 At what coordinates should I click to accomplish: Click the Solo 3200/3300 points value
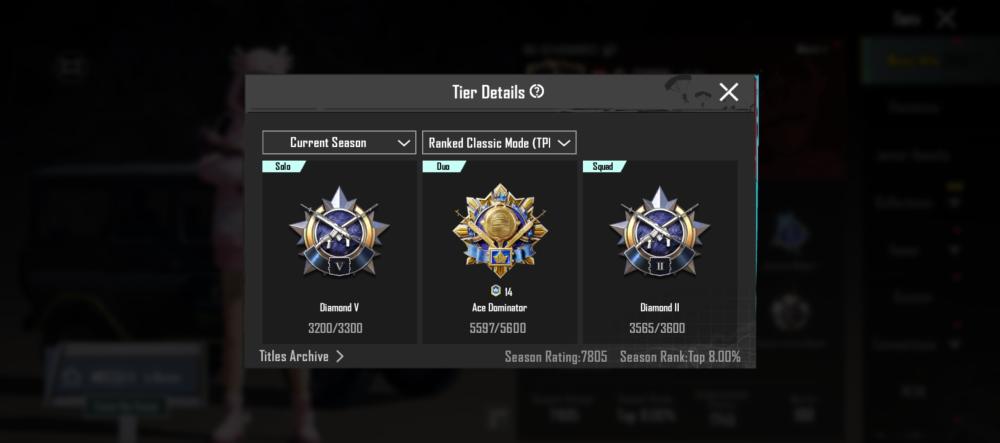click(x=335, y=329)
